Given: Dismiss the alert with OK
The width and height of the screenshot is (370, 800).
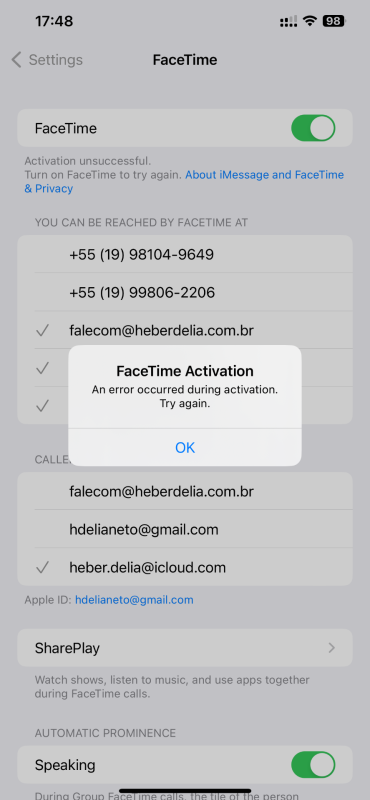Looking at the screenshot, I should pos(185,447).
